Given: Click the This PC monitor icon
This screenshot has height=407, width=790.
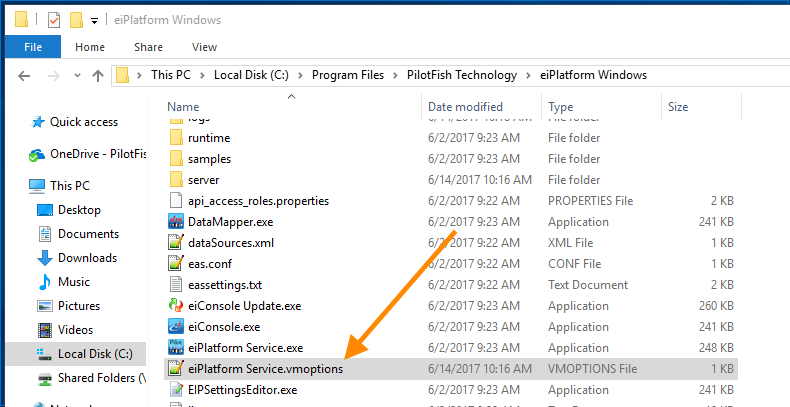Looking at the screenshot, I should coord(37,186).
